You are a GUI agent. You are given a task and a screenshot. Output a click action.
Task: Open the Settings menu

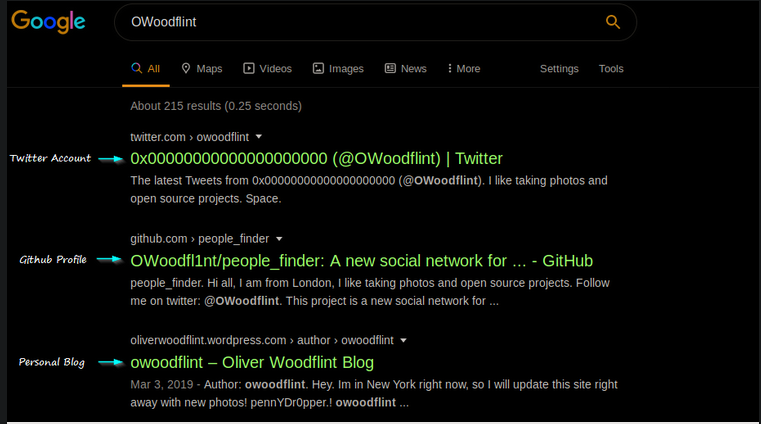[559, 69]
